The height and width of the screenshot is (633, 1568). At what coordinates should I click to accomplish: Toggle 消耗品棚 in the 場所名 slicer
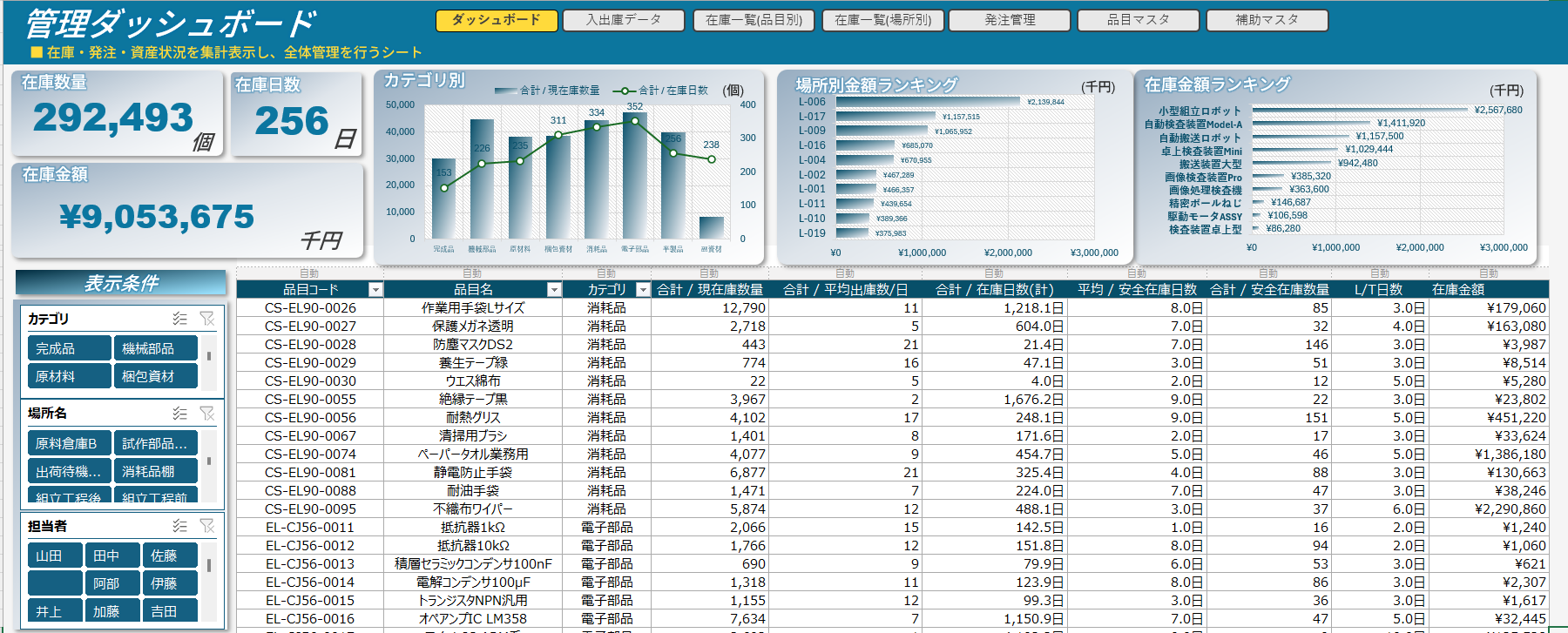pos(156,471)
